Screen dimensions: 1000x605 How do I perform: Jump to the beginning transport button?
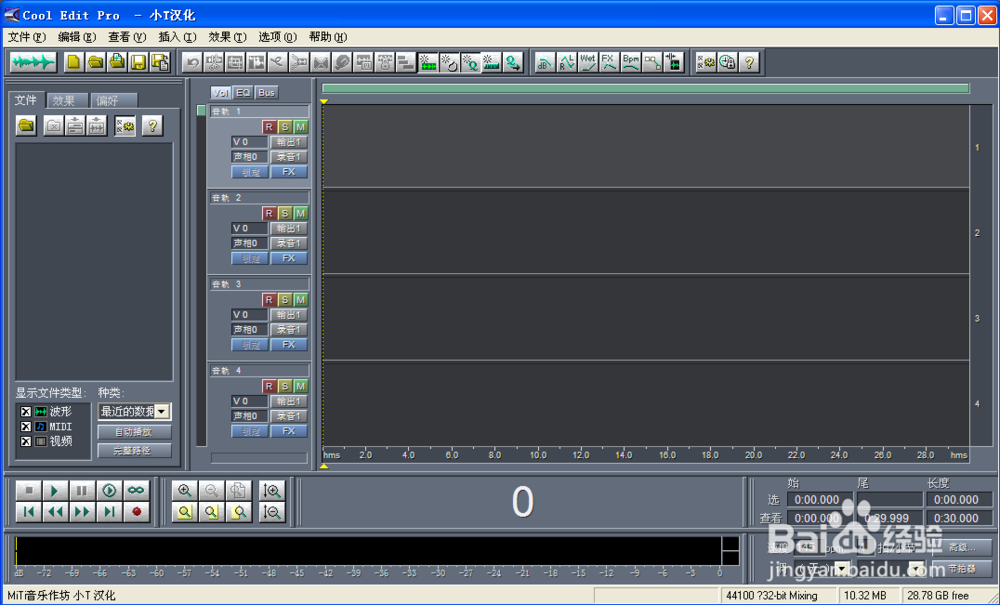click(29, 511)
